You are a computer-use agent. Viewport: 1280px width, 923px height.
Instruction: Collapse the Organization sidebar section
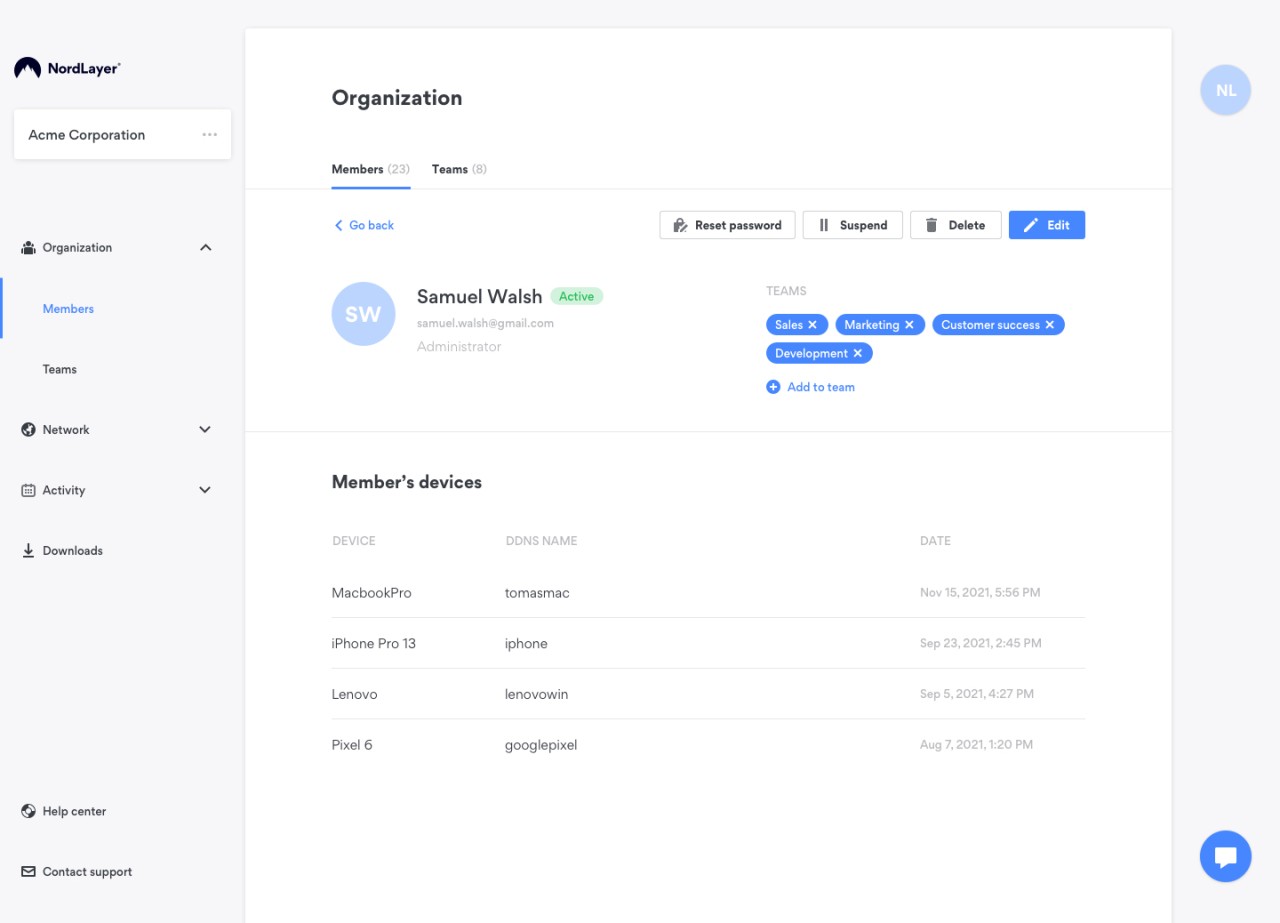[x=205, y=248]
